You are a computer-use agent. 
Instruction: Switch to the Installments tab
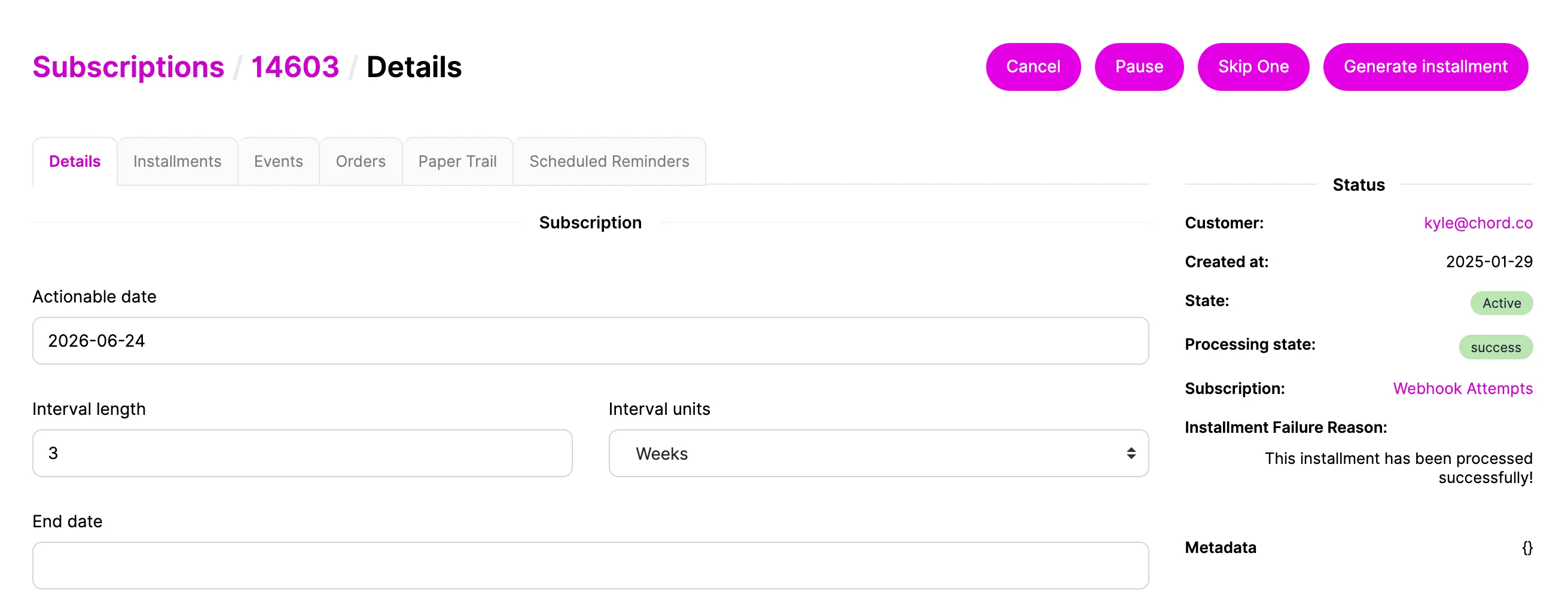pos(177,161)
